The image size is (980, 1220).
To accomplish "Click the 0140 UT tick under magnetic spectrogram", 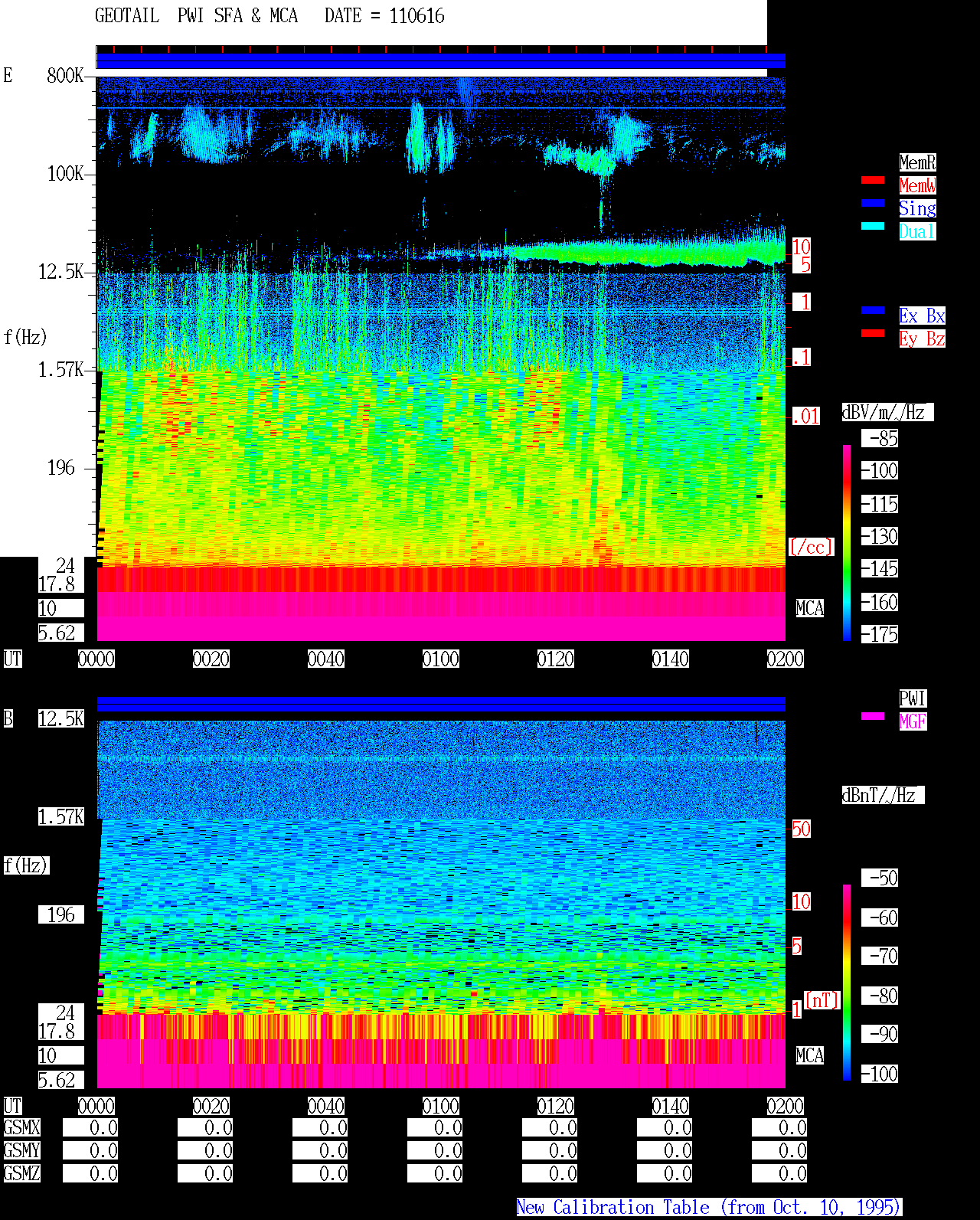I will coord(671,1106).
